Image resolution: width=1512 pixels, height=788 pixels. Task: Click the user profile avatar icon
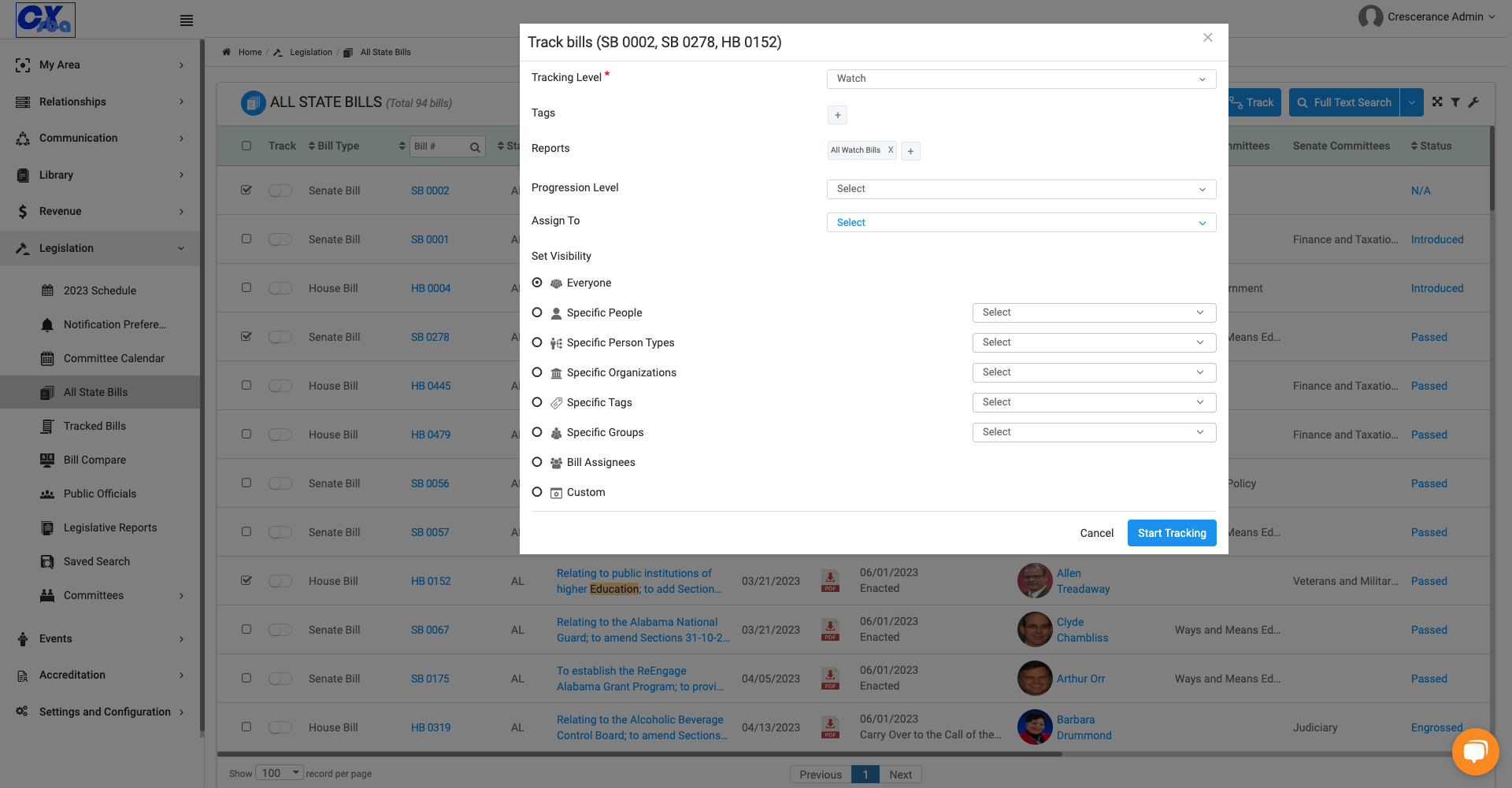point(1370,17)
